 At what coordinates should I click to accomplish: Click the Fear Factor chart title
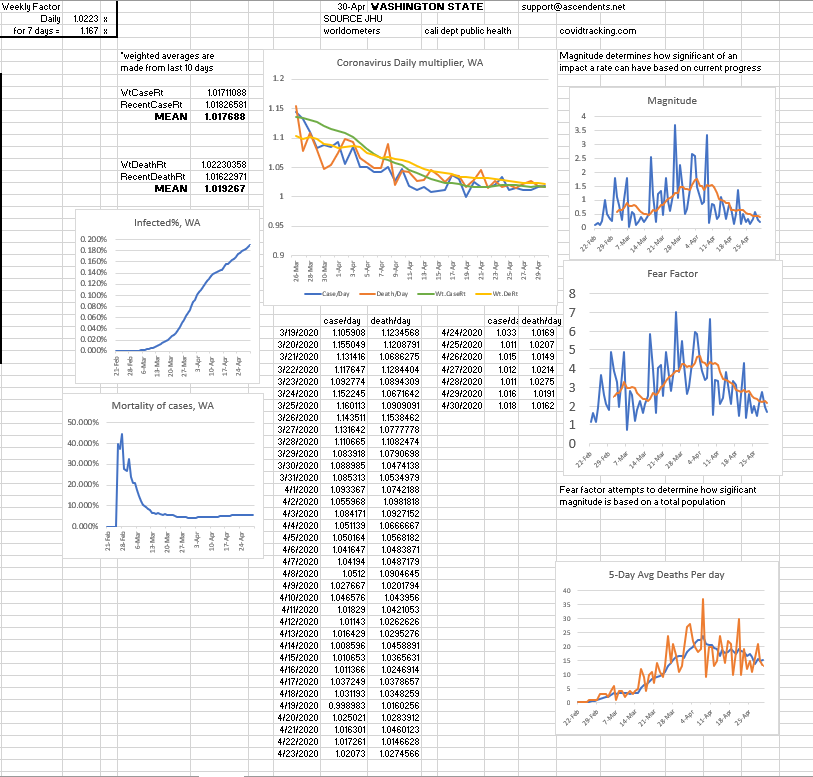point(672,273)
